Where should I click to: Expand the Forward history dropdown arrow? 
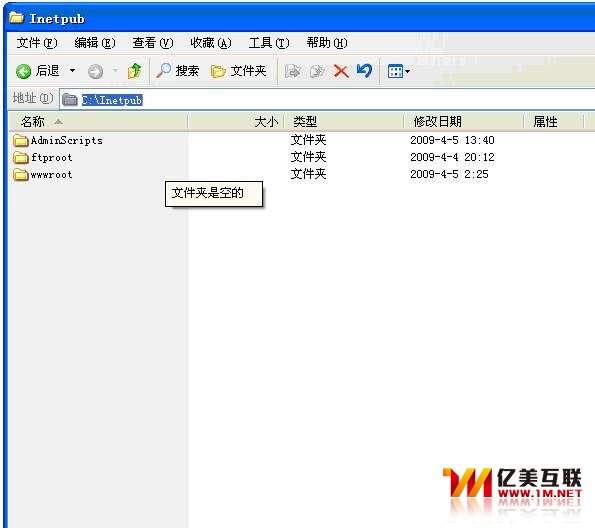point(116,71)
